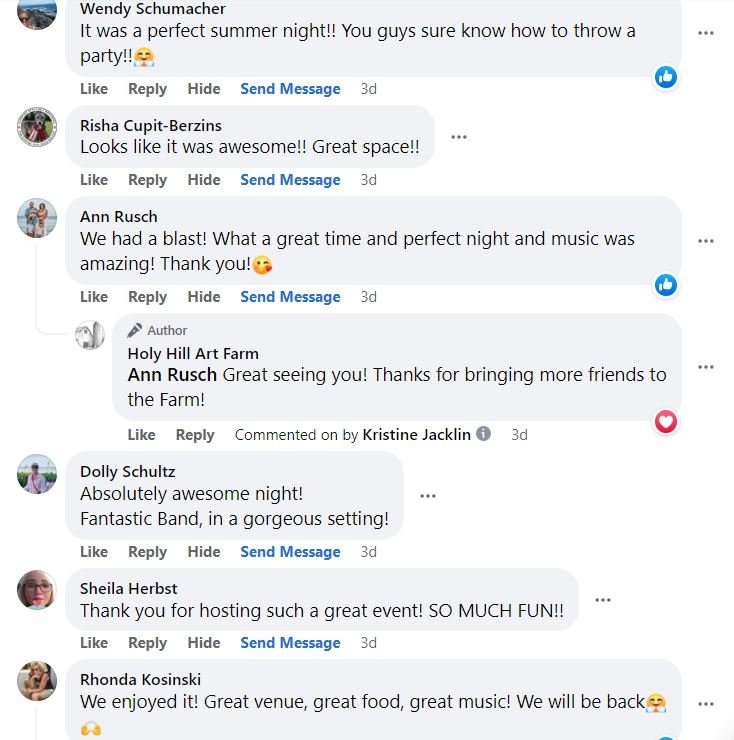
Task: Like Dolly Schultz's comment
Action: [x=94, y=552]
